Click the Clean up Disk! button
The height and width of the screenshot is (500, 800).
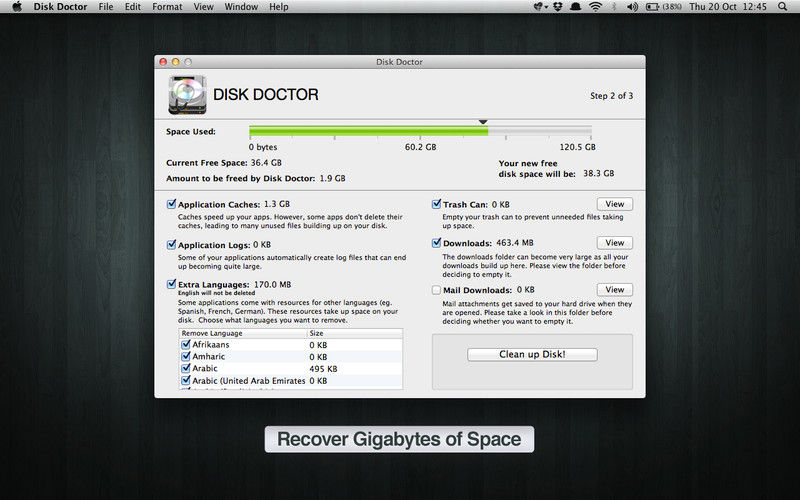[x=532, y=355]
